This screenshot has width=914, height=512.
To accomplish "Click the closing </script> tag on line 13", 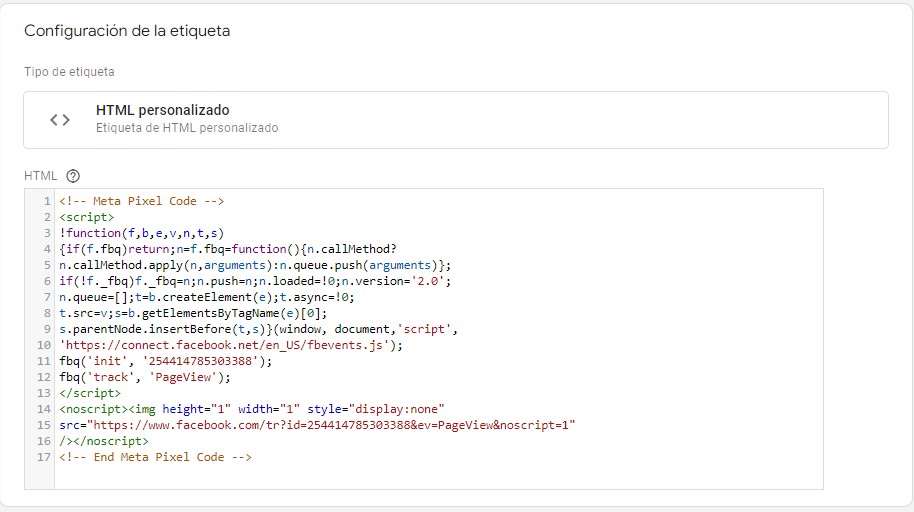I will pos(90,393).
